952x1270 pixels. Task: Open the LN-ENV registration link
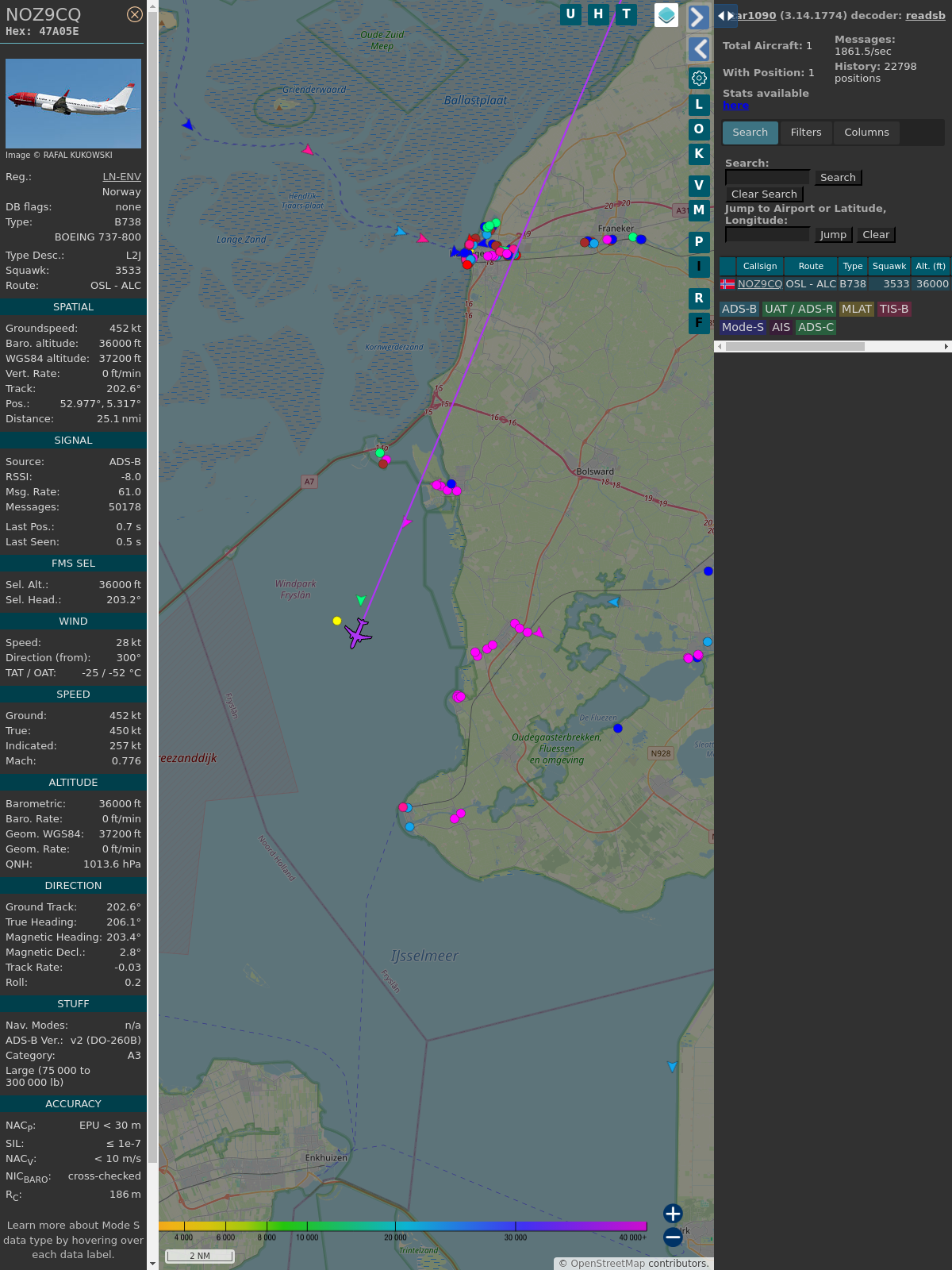[x=121, y=177]
